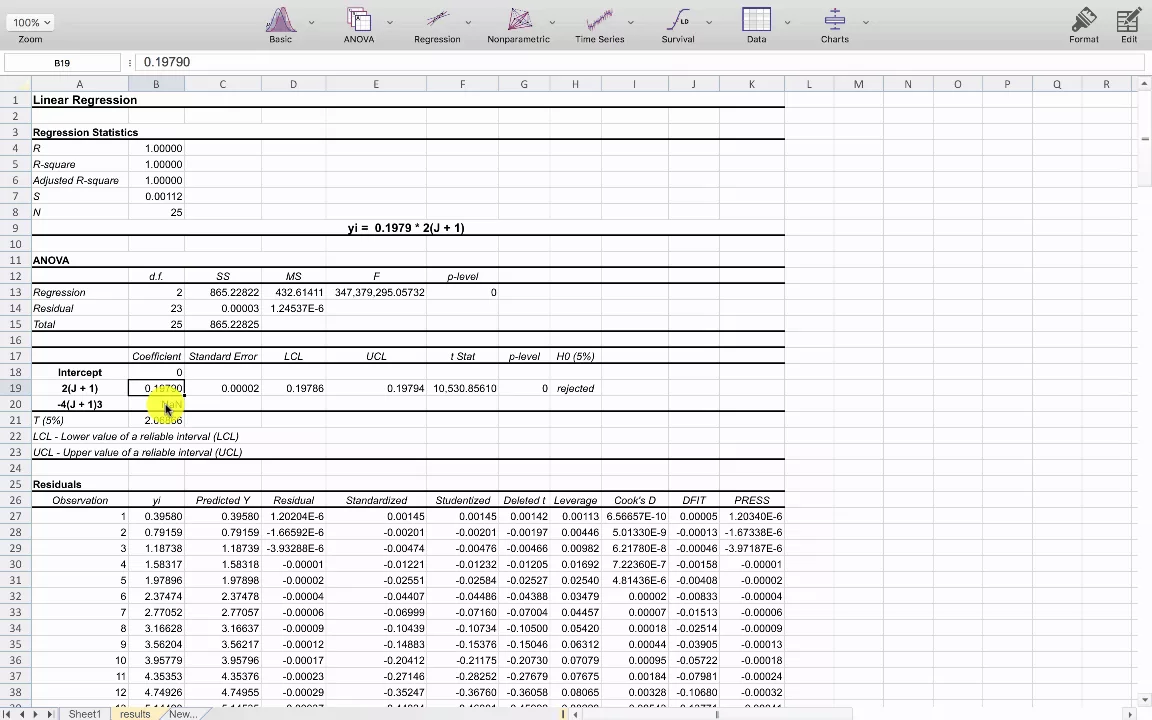Select column R header
The width and height of the screenshot is (1152, 720).
pos(1106,84)
